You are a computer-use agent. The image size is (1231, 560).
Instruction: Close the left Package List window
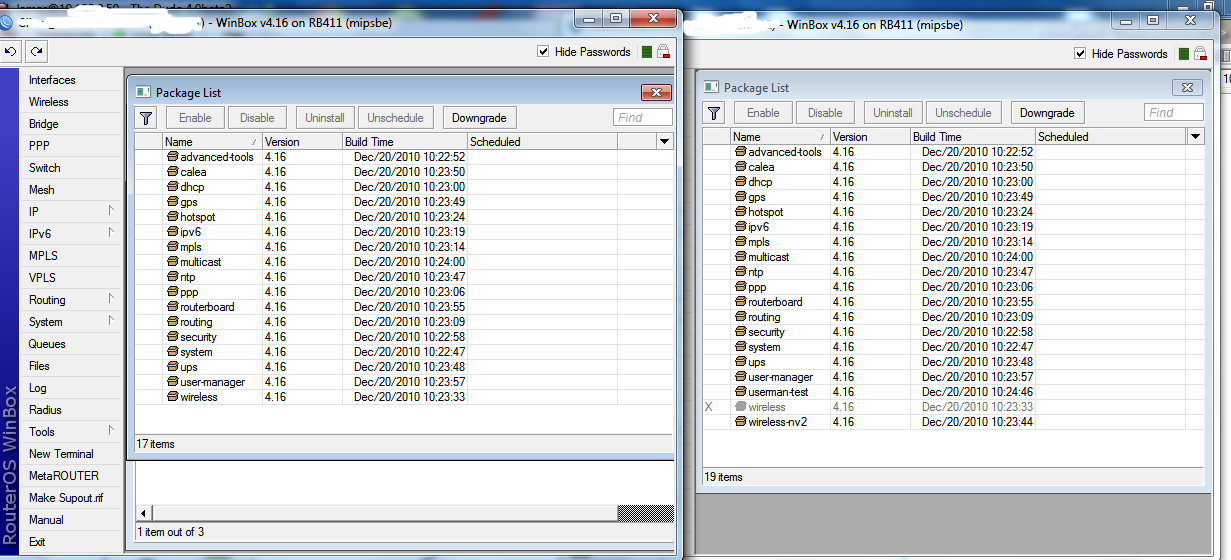(x=656, y=93)
